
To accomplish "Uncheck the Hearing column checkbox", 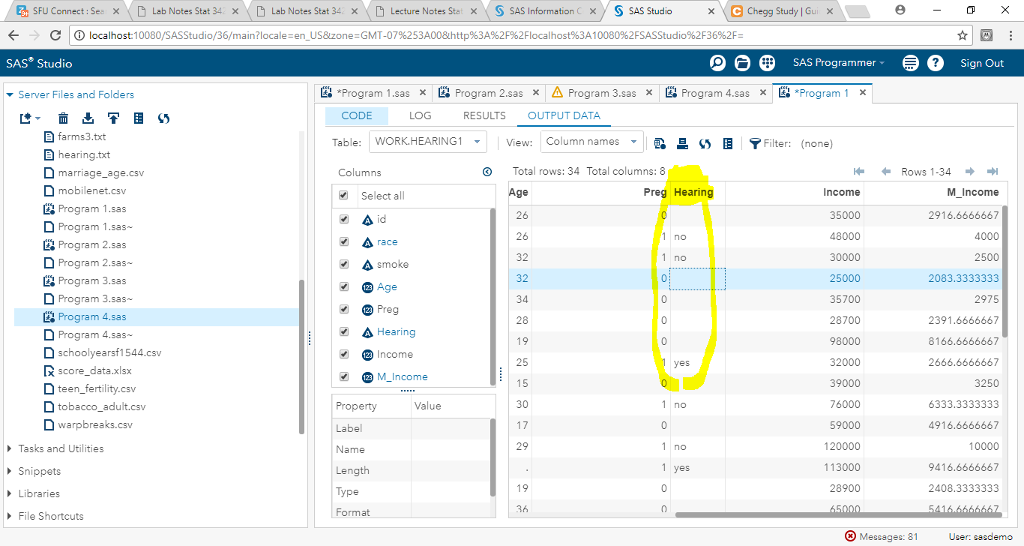I will pyautogui.click(x=344, y=332).
